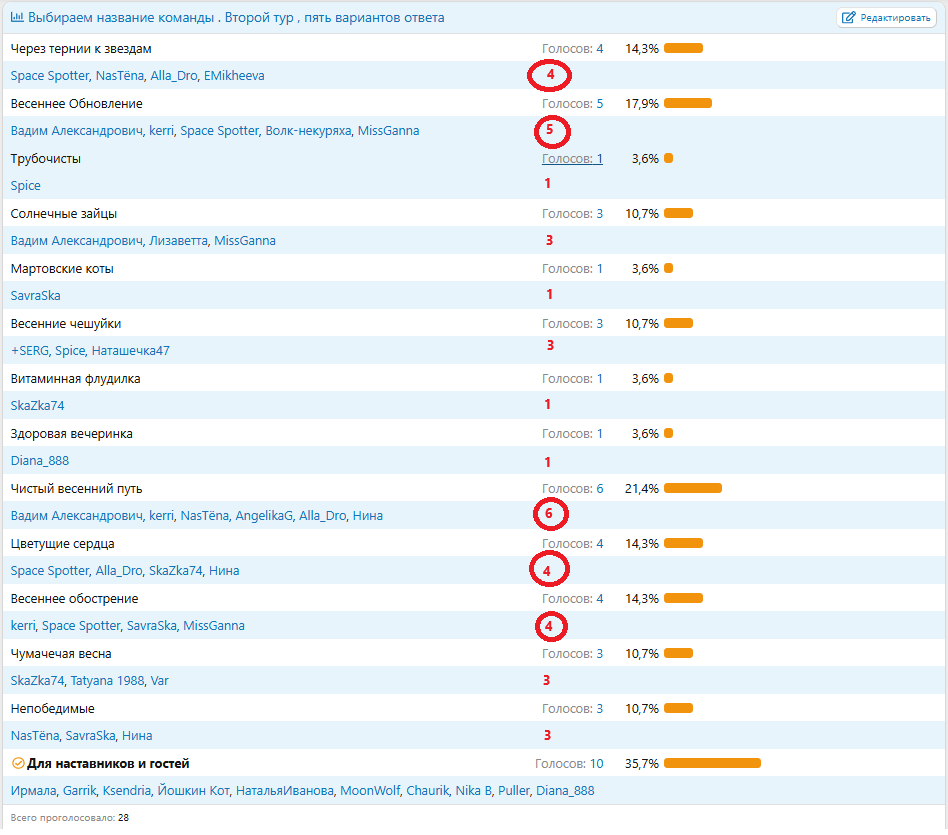Open Puller user link
948x835 pixels.
coord(514,791)
